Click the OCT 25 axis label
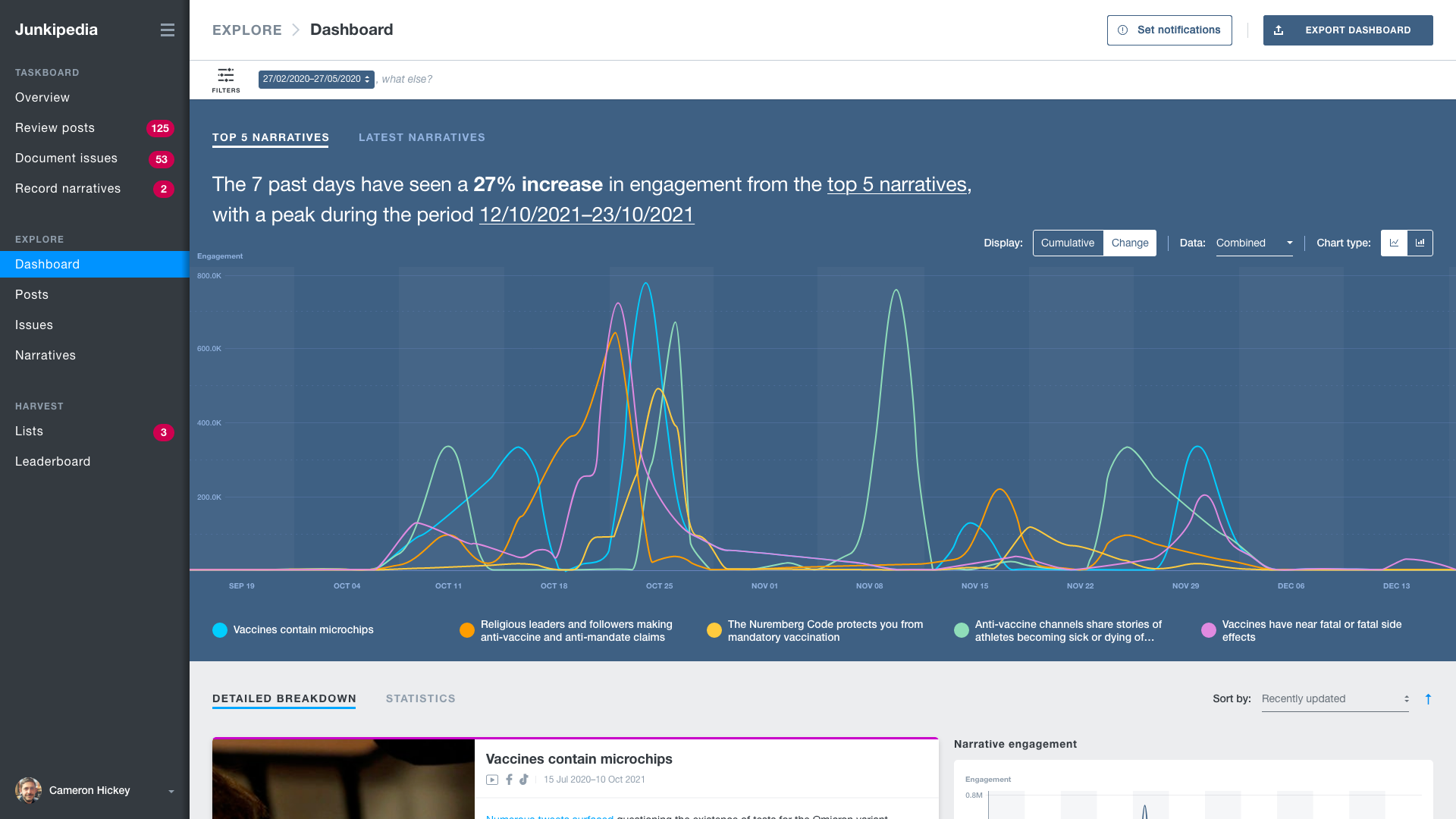The height and width of the screenshot is (819, 1456). tap(660, 586)
